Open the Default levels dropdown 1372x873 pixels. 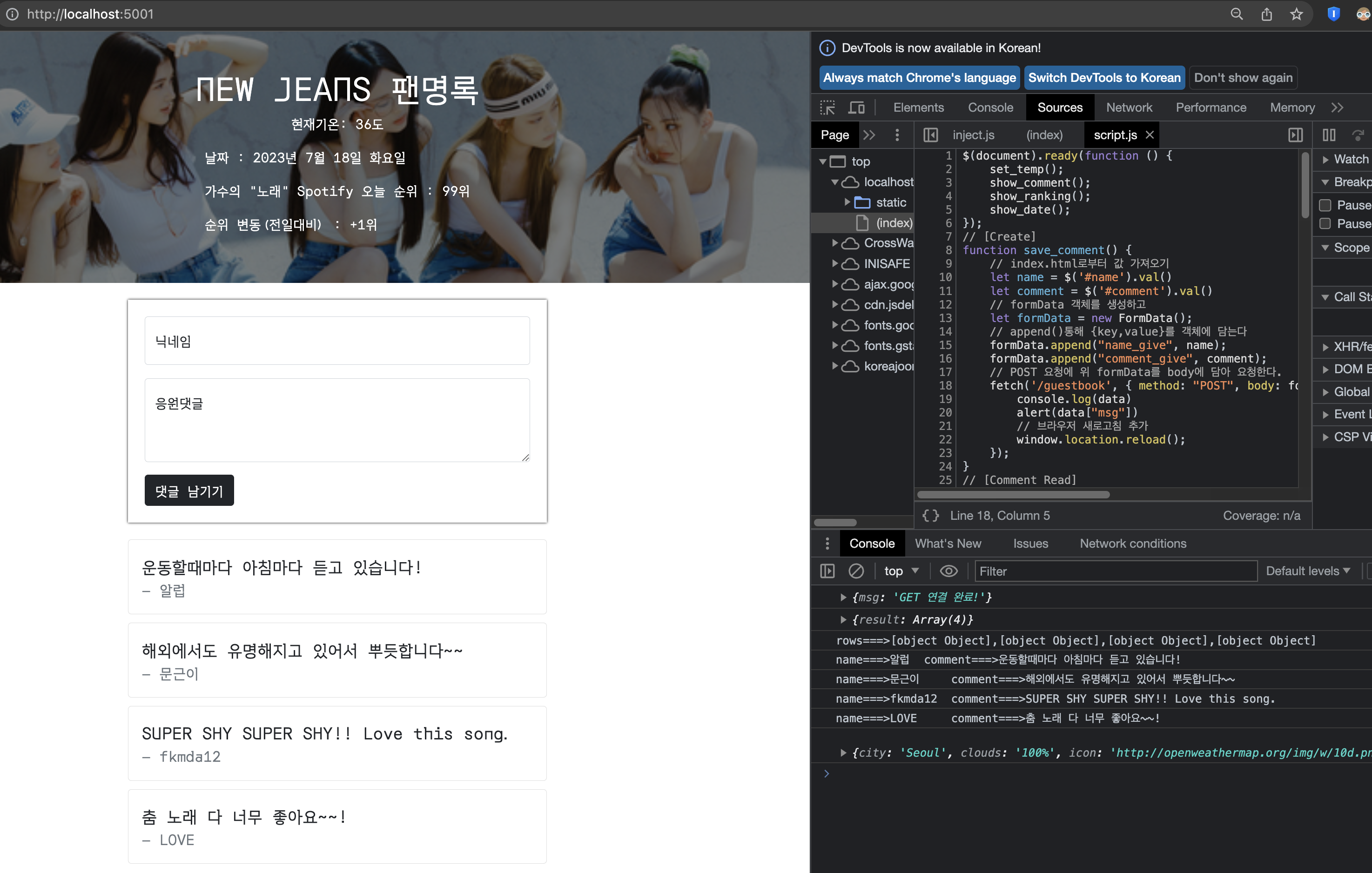tap(1308, 571)
